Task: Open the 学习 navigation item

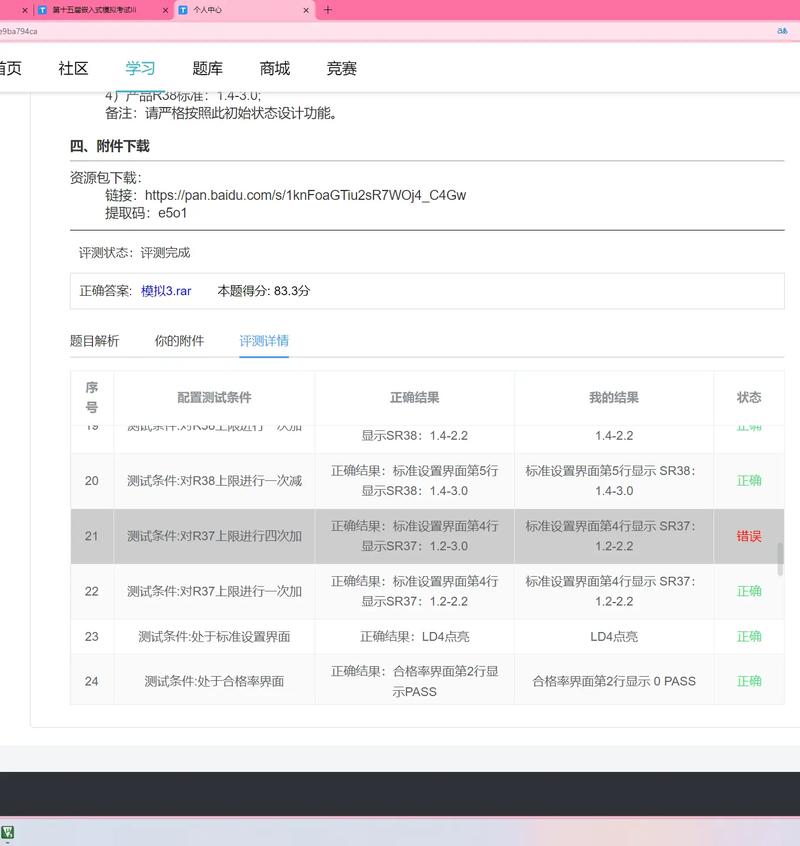Action: (140, 69)
